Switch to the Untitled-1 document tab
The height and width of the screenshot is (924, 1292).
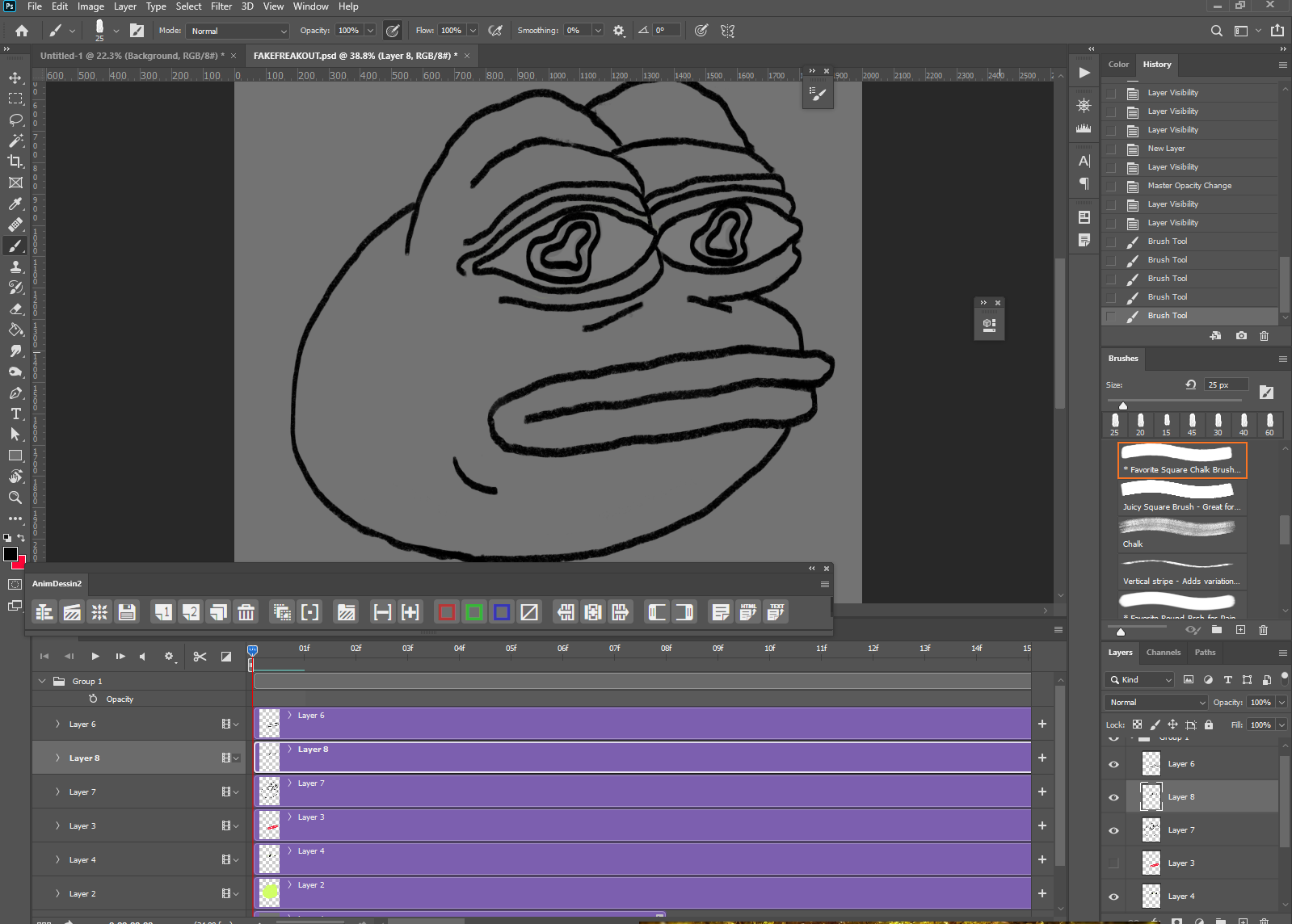[x=132, y=56]
